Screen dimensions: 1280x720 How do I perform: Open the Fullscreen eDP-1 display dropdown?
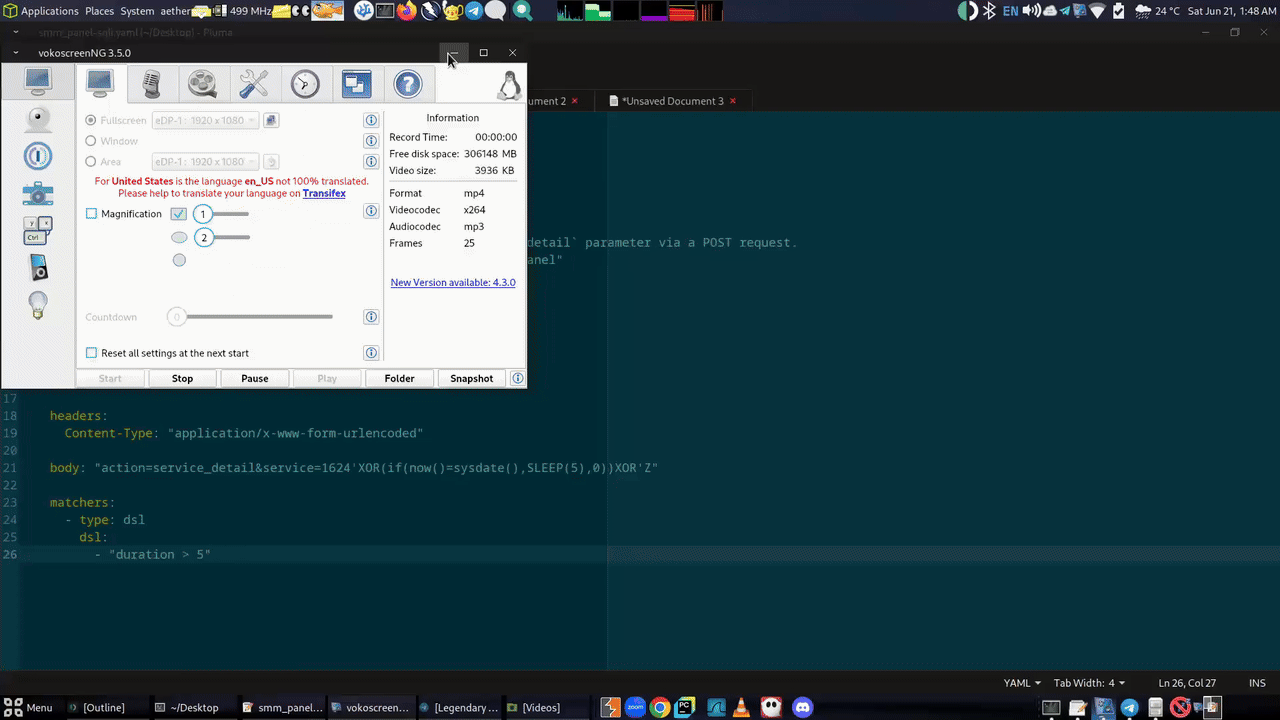pos(205,120)
